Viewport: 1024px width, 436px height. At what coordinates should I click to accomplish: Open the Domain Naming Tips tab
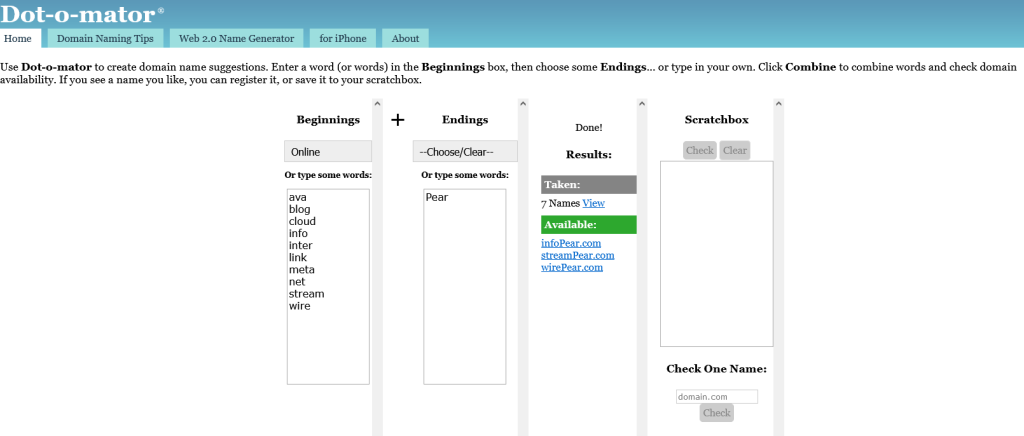105,39
